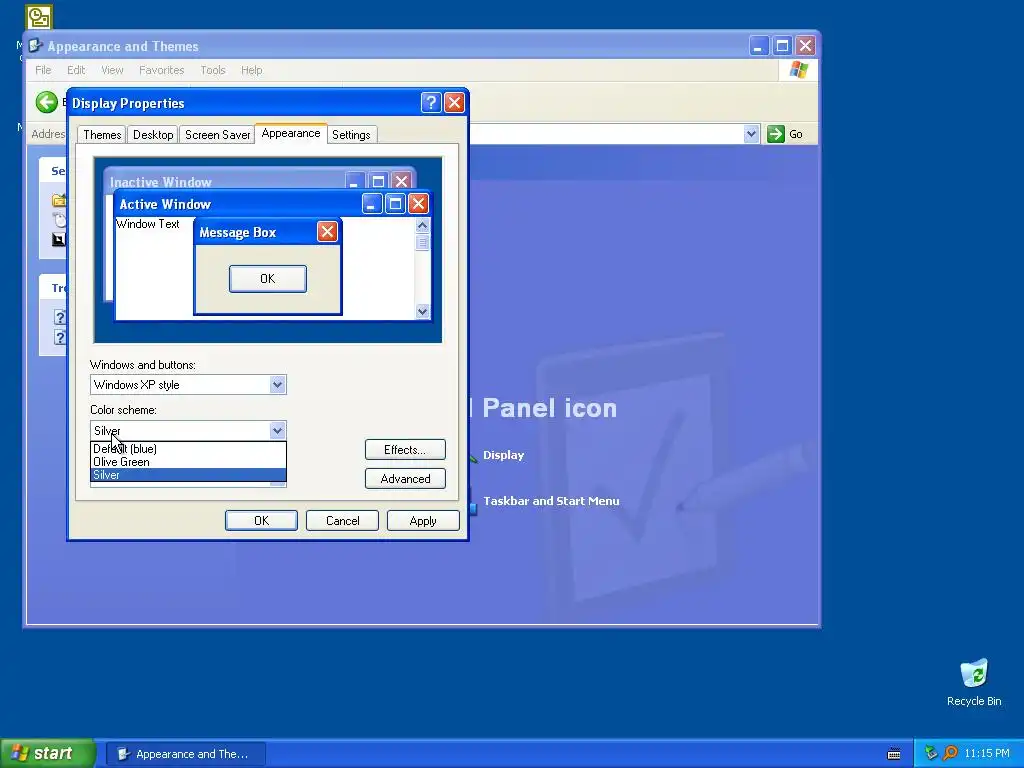1024x768 pixels.
Task: Collapse the Color scheme dropdown arrow
Action: [x=278, y=430]
